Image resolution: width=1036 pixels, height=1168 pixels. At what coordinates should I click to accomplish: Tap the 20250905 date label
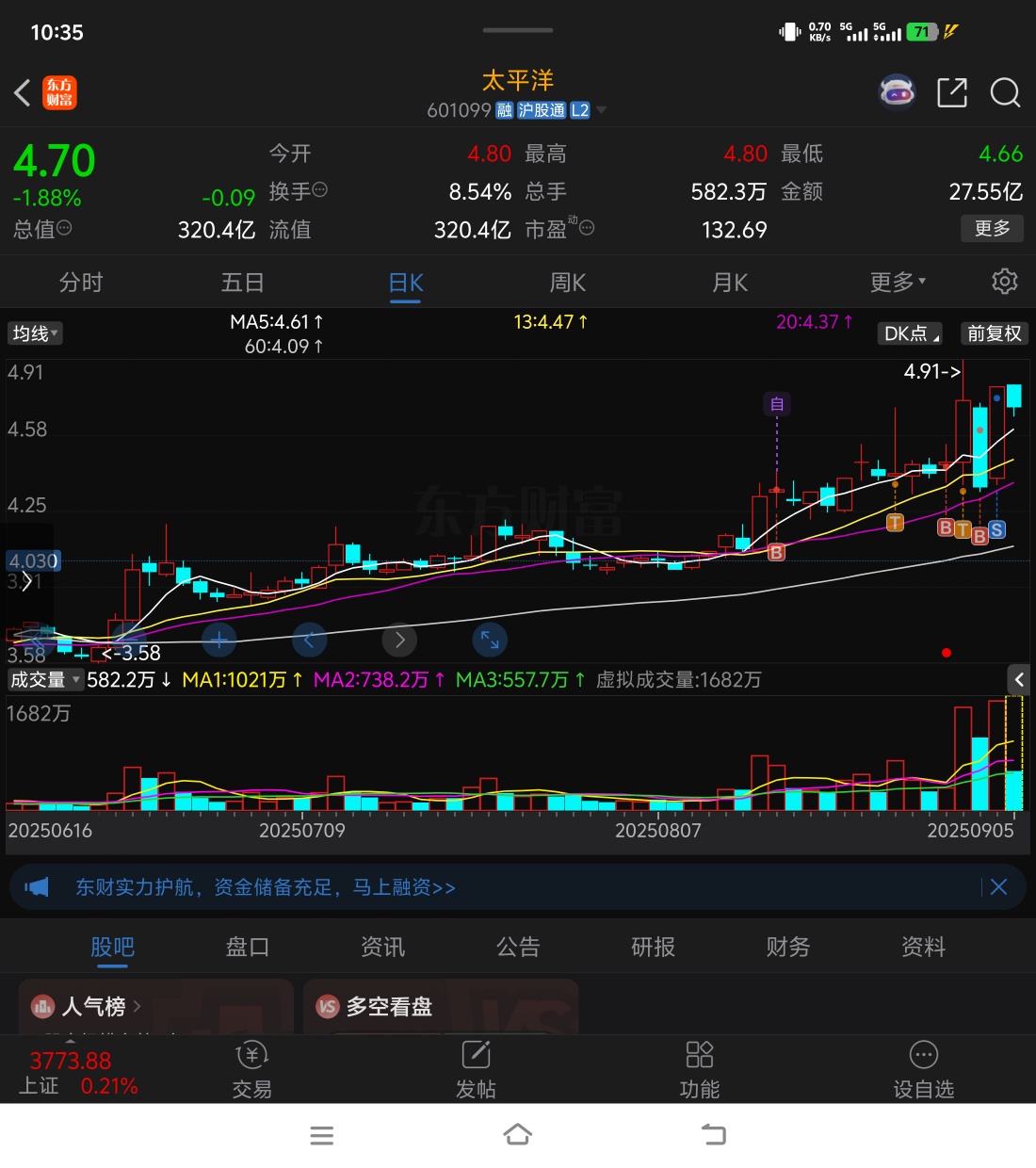click(x=970, y=830)
